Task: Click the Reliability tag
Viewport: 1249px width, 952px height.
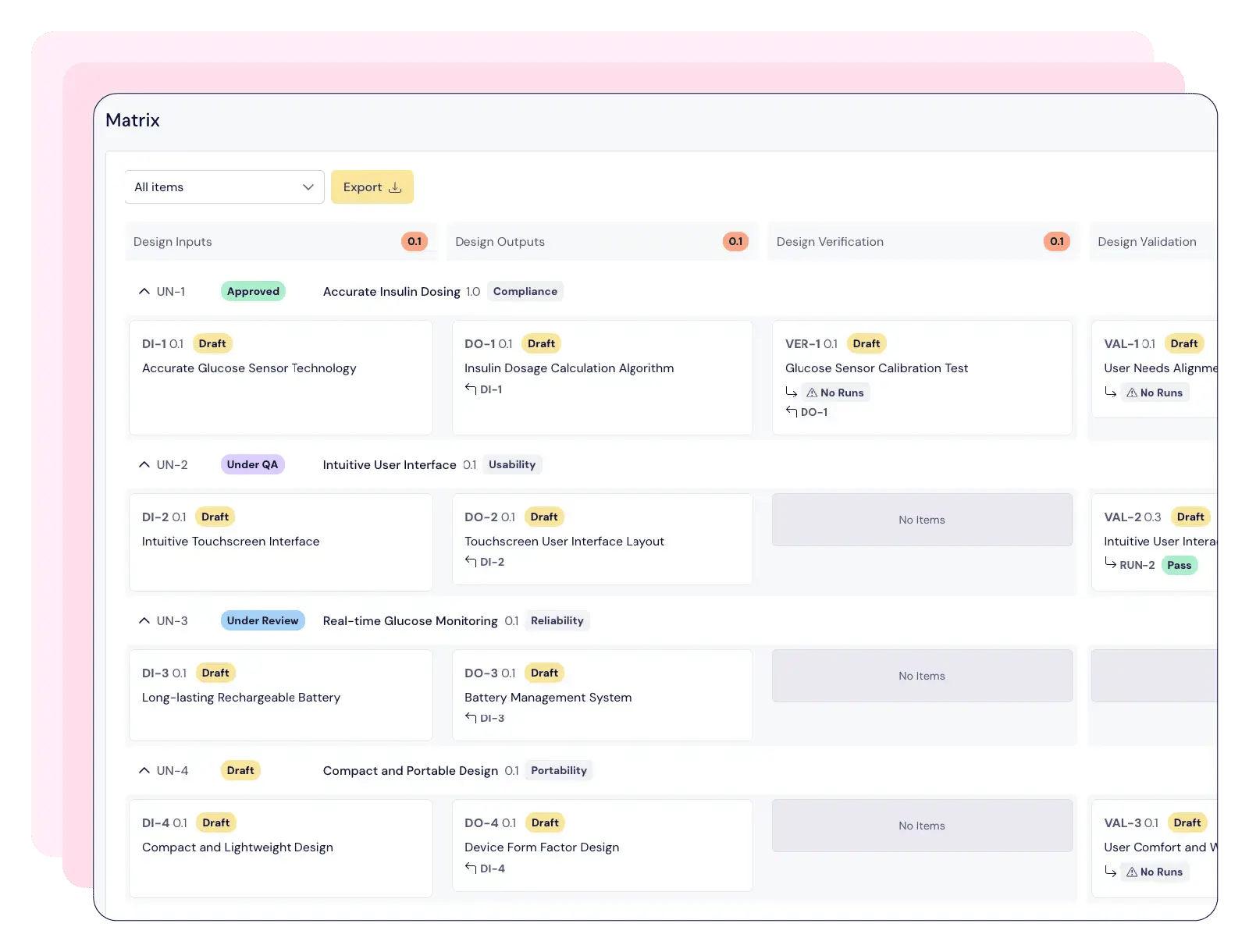Action: (557, 620)
